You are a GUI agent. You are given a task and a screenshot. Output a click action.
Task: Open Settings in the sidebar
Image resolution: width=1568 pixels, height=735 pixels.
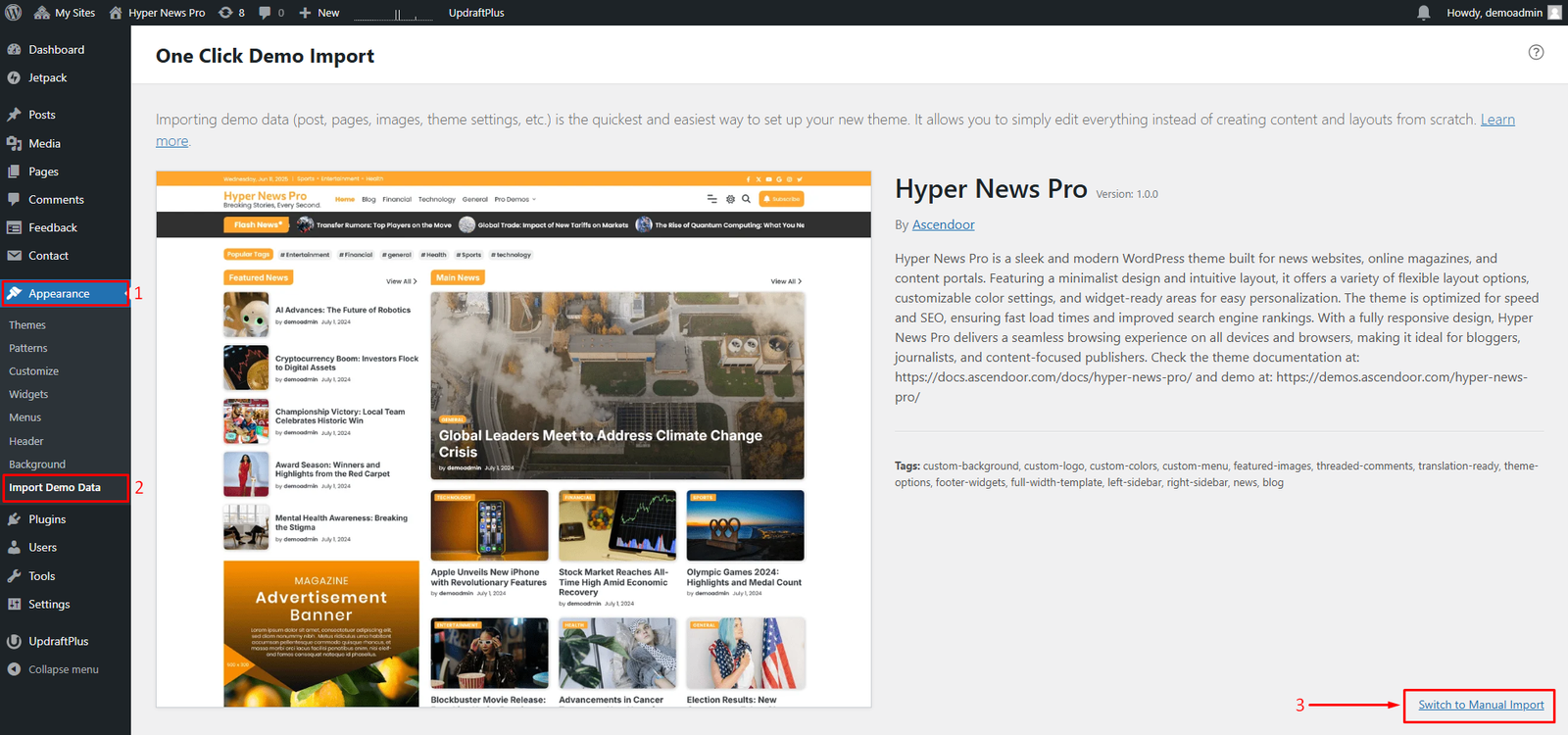[x=49, y=605]
